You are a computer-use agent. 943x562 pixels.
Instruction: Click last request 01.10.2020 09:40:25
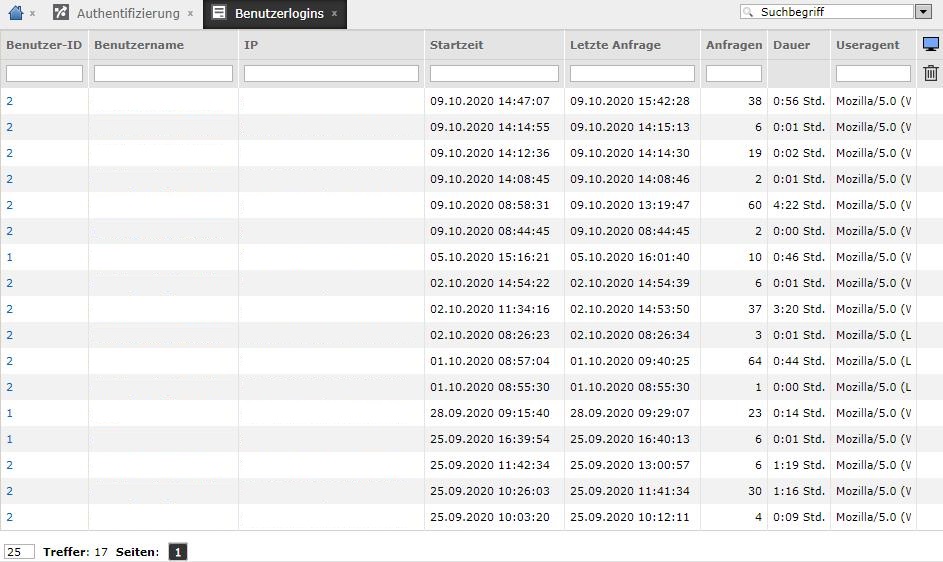tap(630, 361)
